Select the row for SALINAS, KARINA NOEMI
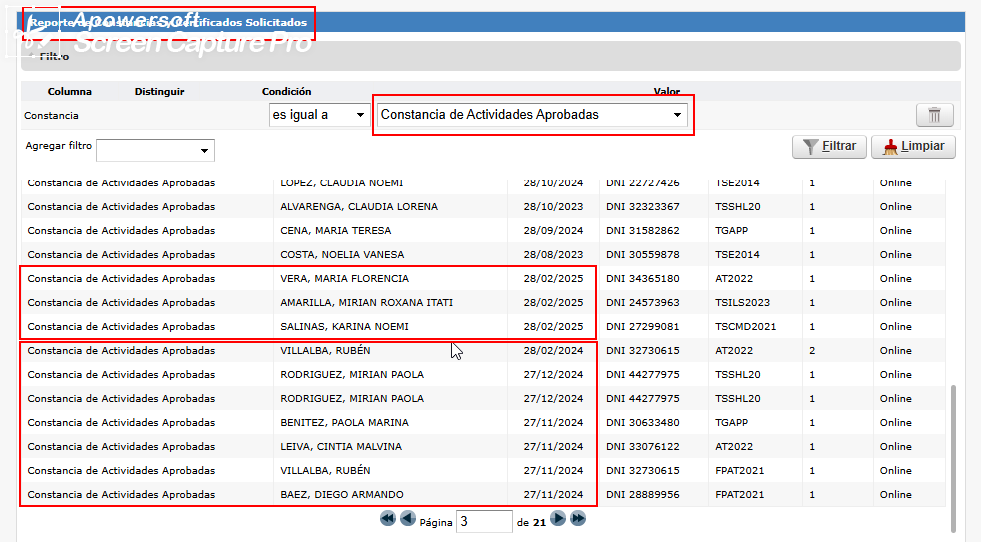The width and height of the screenshot is (981, 542). point(344,327)
